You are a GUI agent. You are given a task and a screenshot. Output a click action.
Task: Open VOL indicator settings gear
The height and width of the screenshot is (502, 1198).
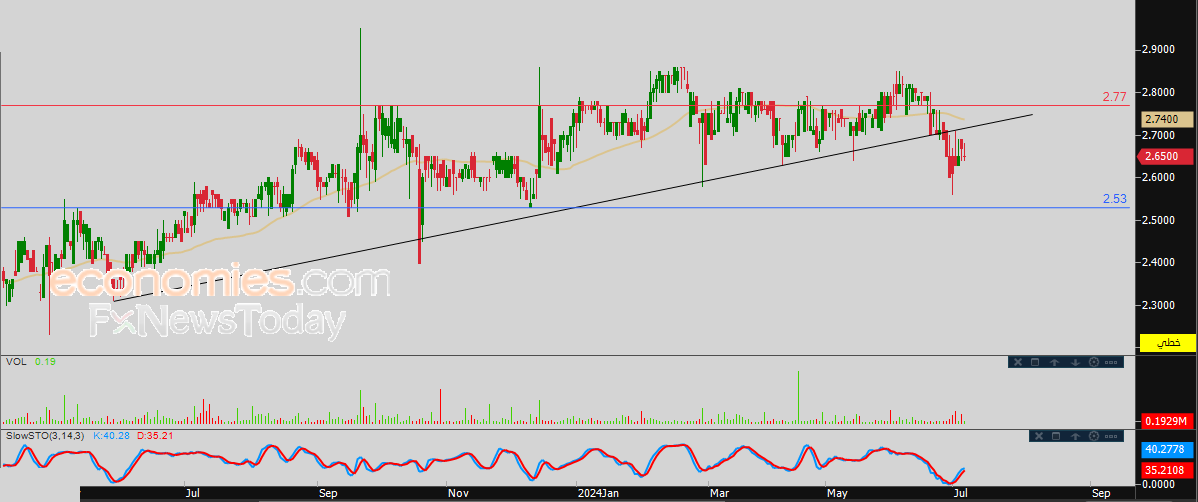[x=1094, y=362]
